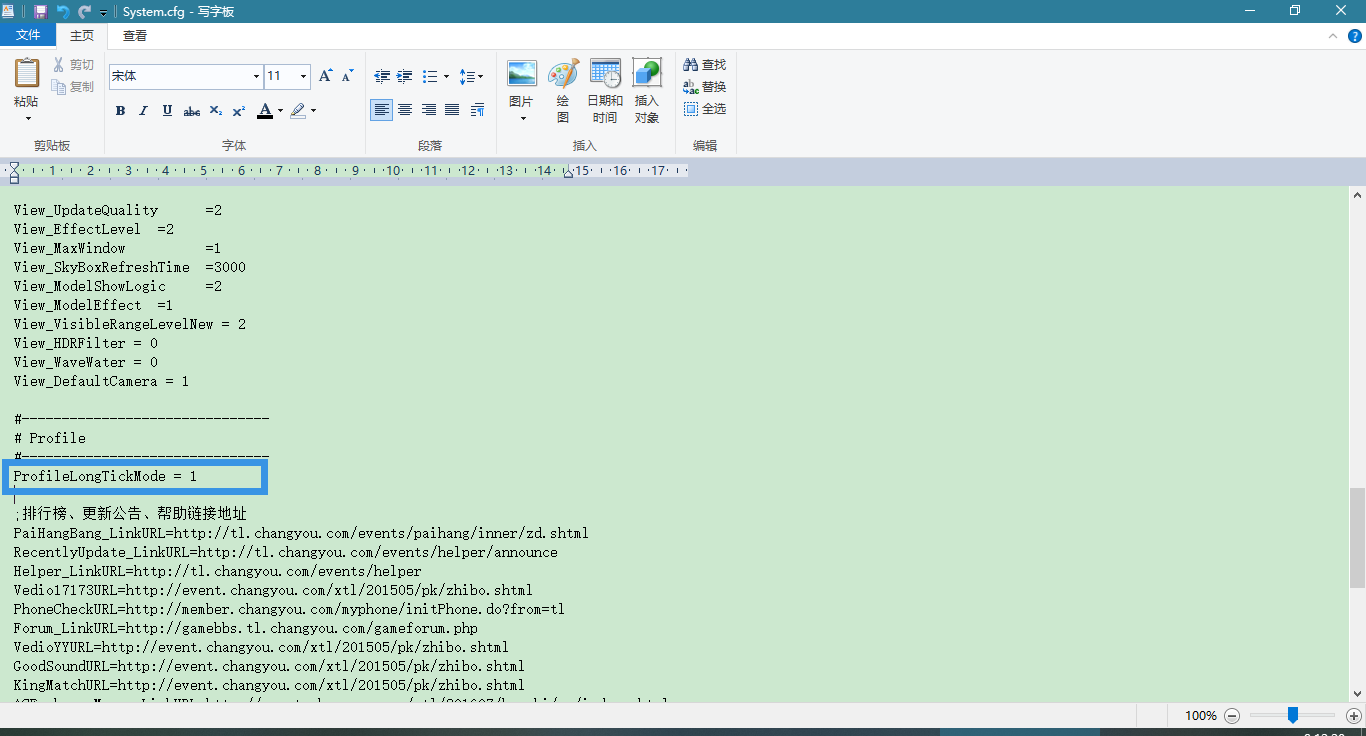
Task: Save the document using the floppy disk icon
Action: click(x=40, y=11)
